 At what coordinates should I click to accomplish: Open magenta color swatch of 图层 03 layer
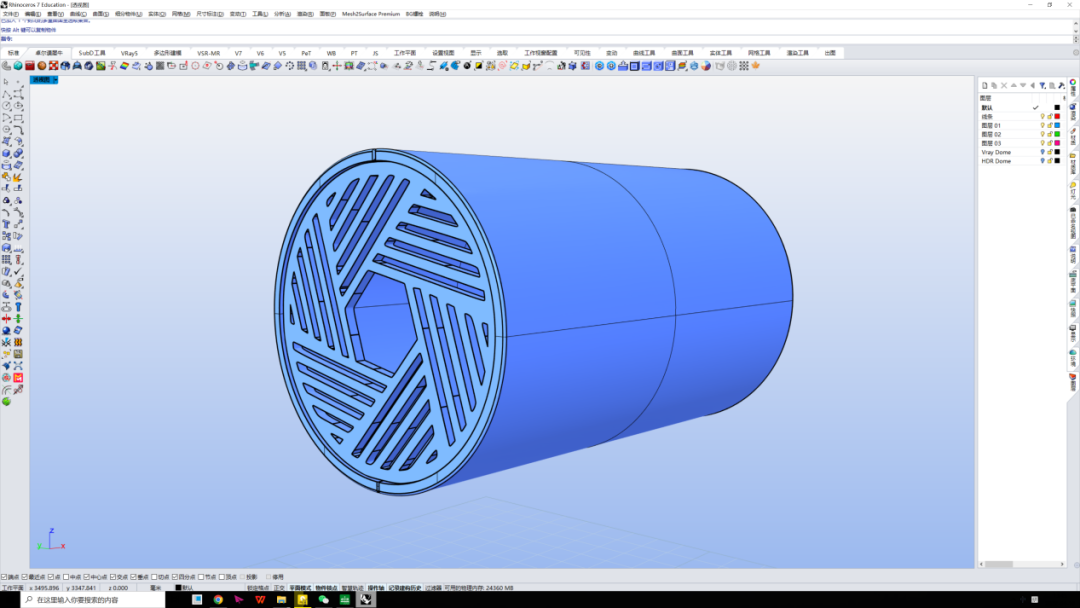tap(1057, 143)
